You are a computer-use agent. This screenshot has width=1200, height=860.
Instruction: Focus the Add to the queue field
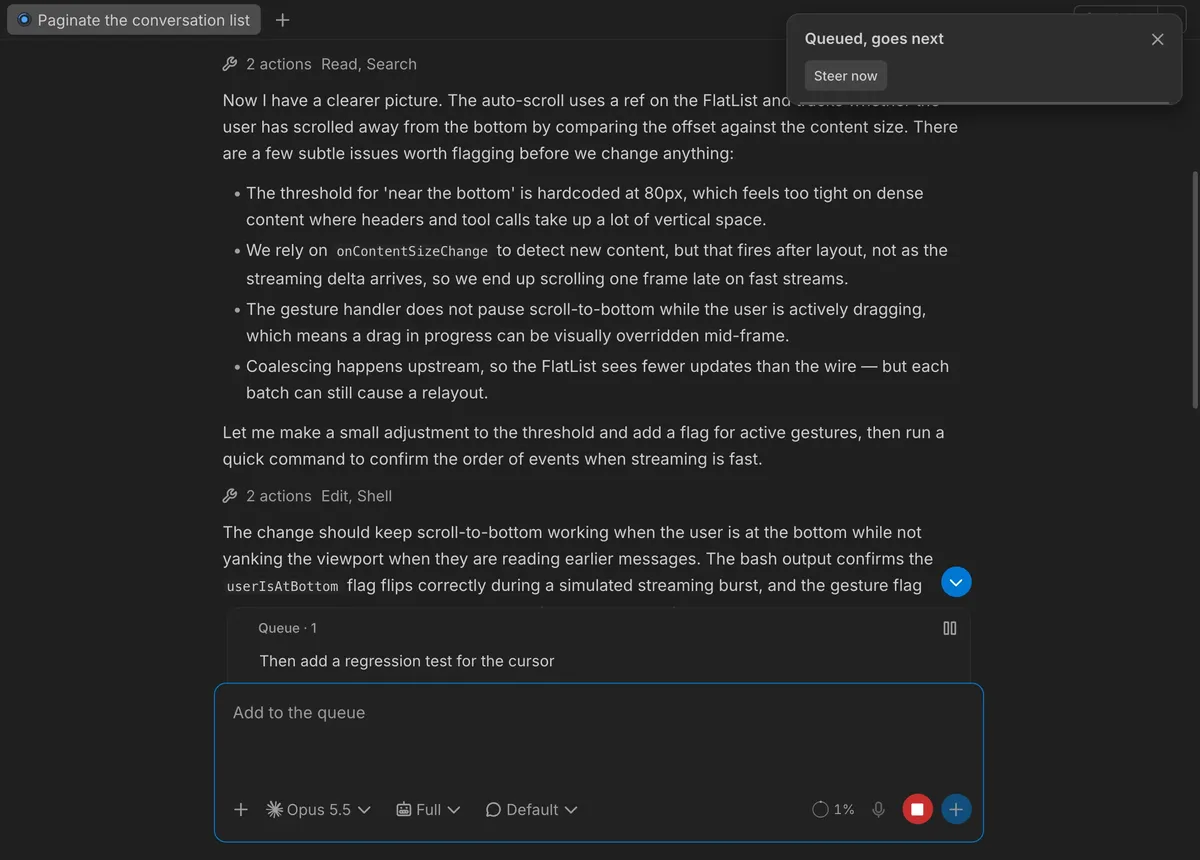click(x=598, y=738)
